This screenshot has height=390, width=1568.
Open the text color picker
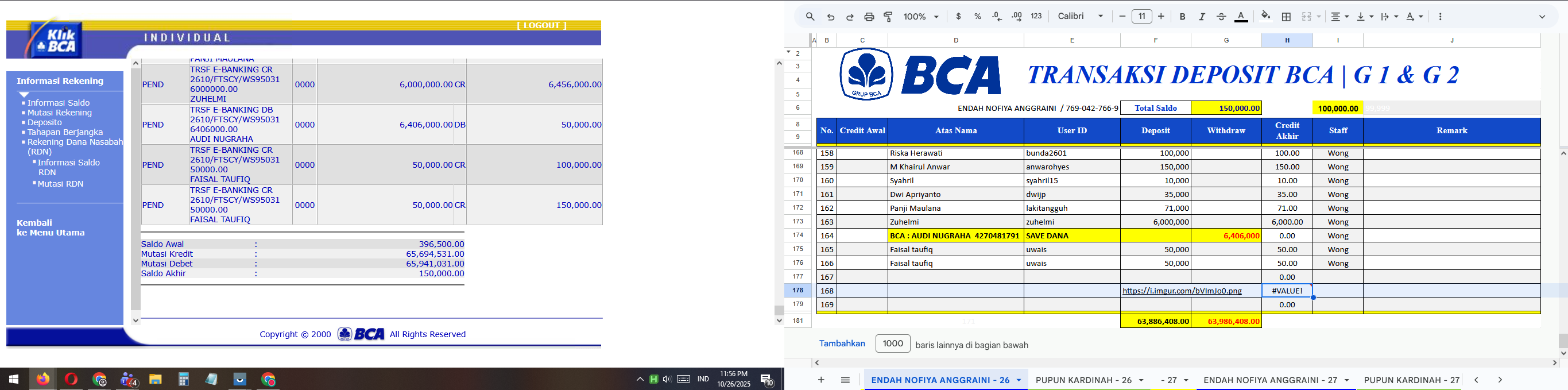tap(1241, 17)
